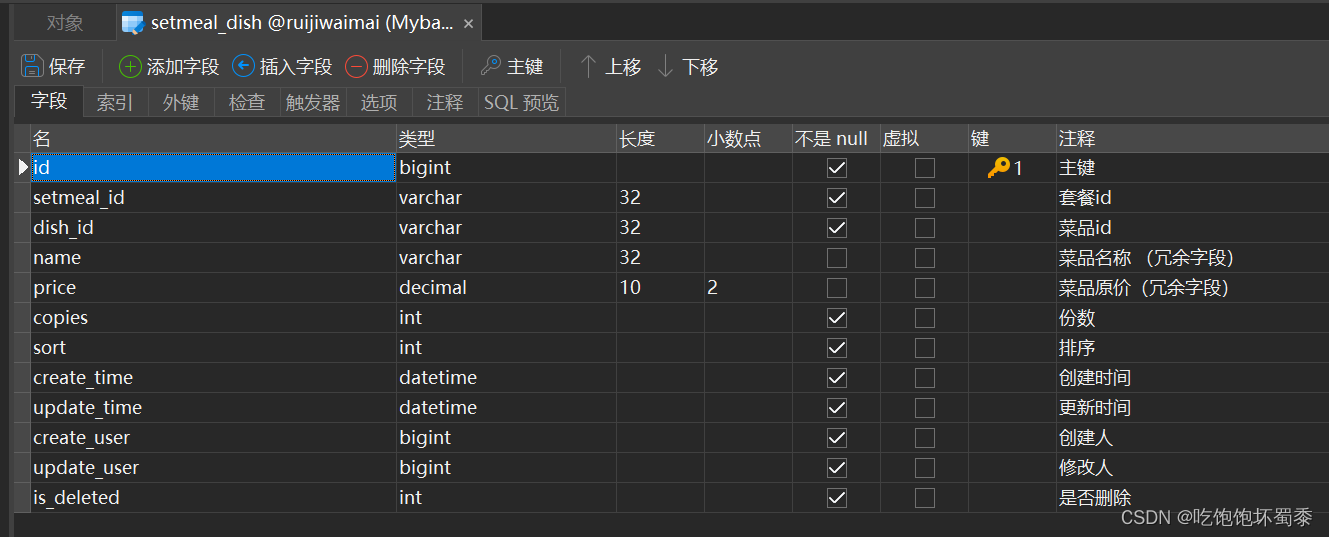1329x537 pixels.
Task: Click Insert Field (插入字段) button
Action: 282,67
